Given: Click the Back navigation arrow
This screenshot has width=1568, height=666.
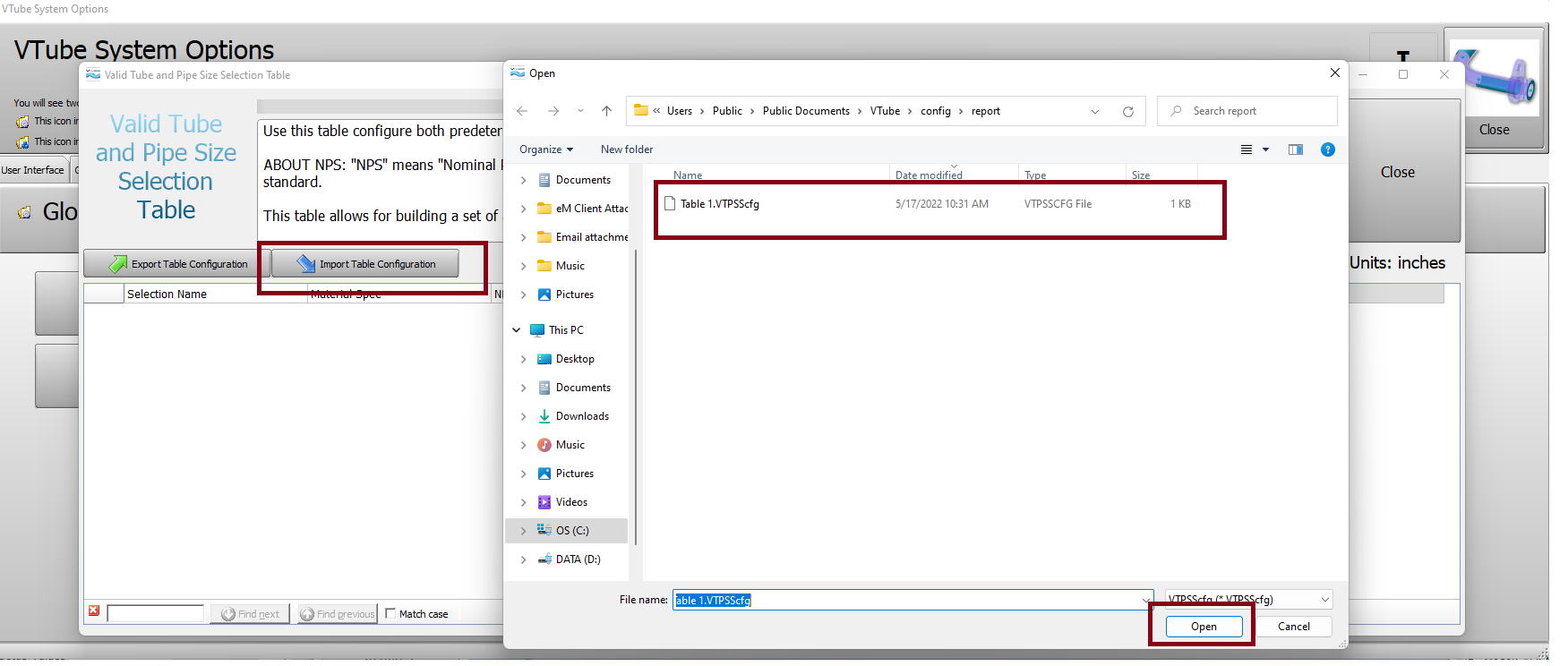Looking at the screenshot, I should click(x=522, y=111).
